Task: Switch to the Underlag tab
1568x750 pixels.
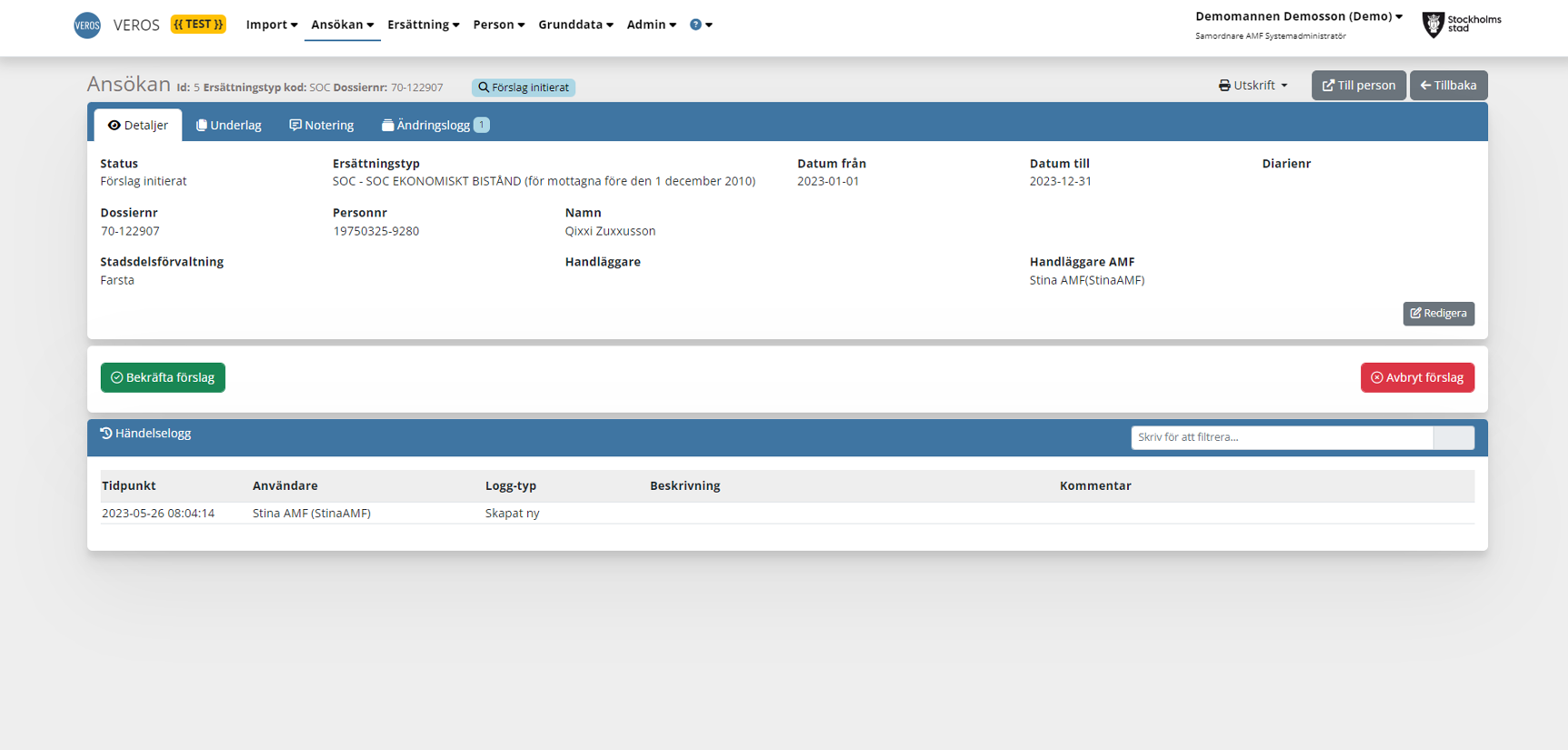Action: (229, 125)
